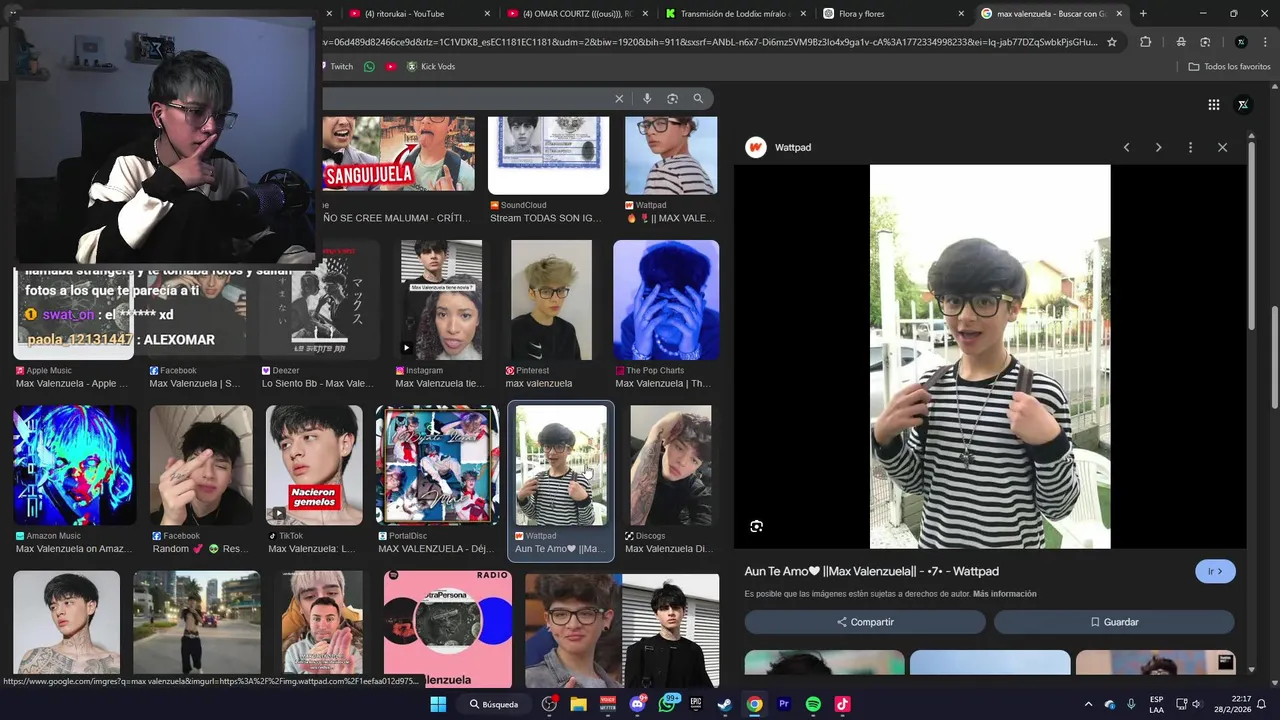Open WhatsApp from the taskbar

[667, 704]
